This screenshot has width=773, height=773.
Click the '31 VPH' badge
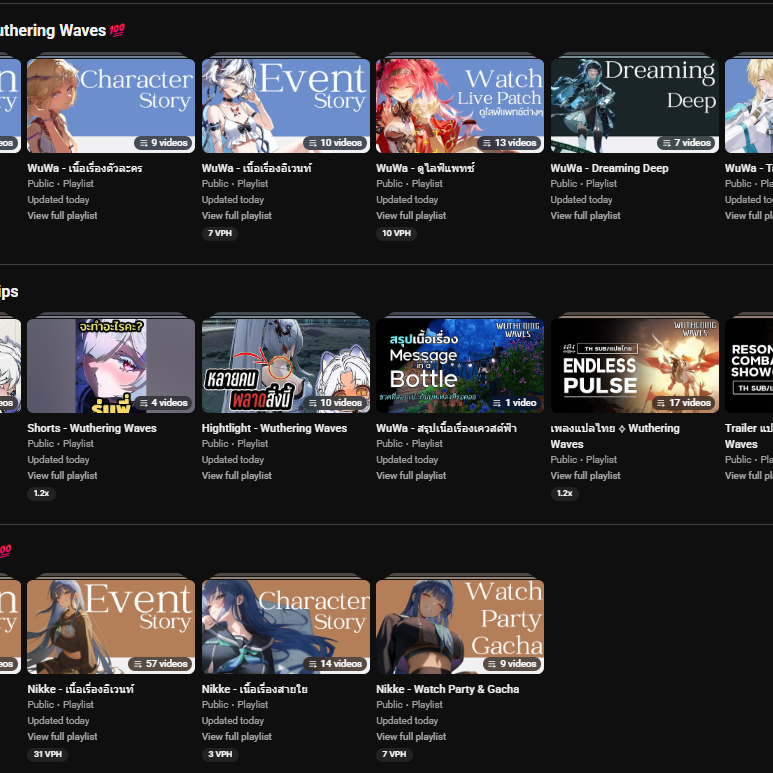pyautogui.click(x=48, y=754)
